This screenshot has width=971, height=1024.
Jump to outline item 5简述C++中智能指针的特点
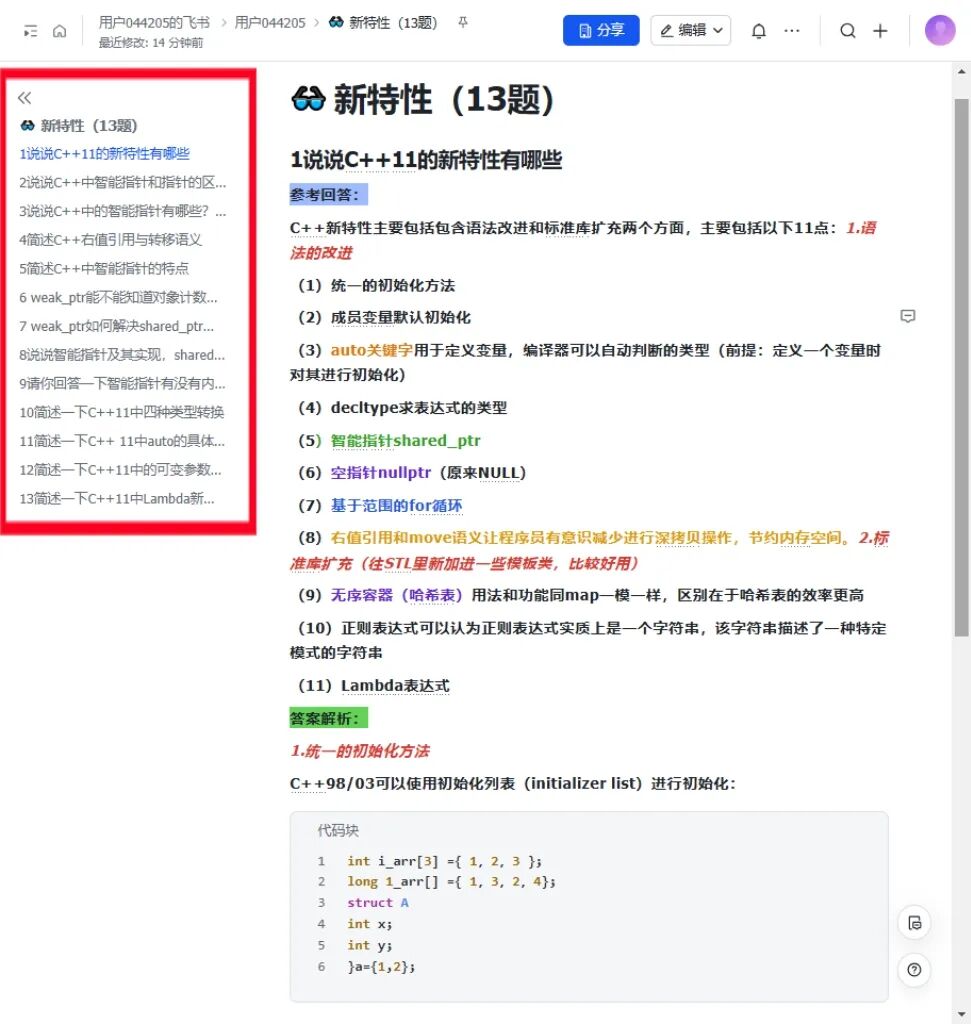pyautogui.click(x=104, y=268)
